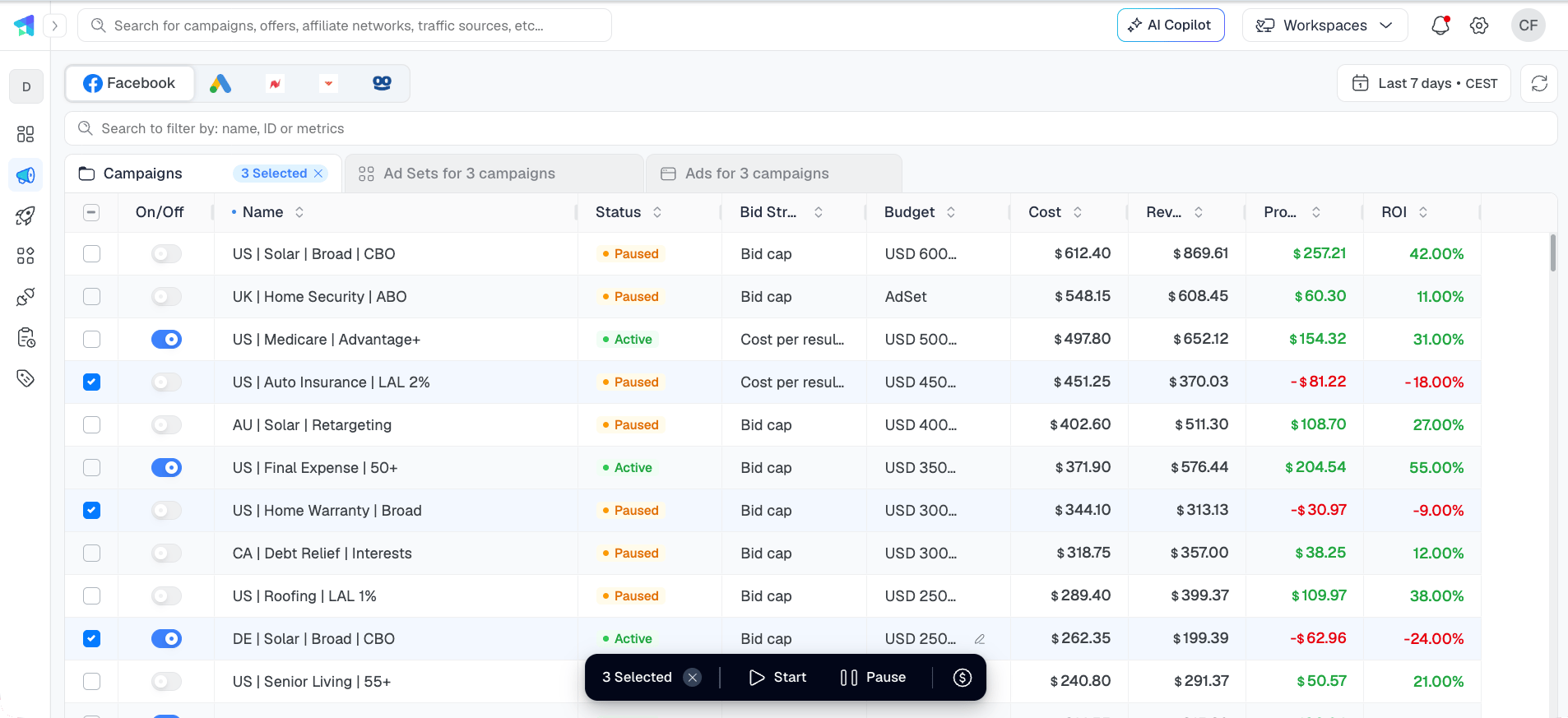Image resolution: width=1568 pixels, height=718 pixels.
Task: Open the clipboard report icon in the sidebar
Action: 26,337
